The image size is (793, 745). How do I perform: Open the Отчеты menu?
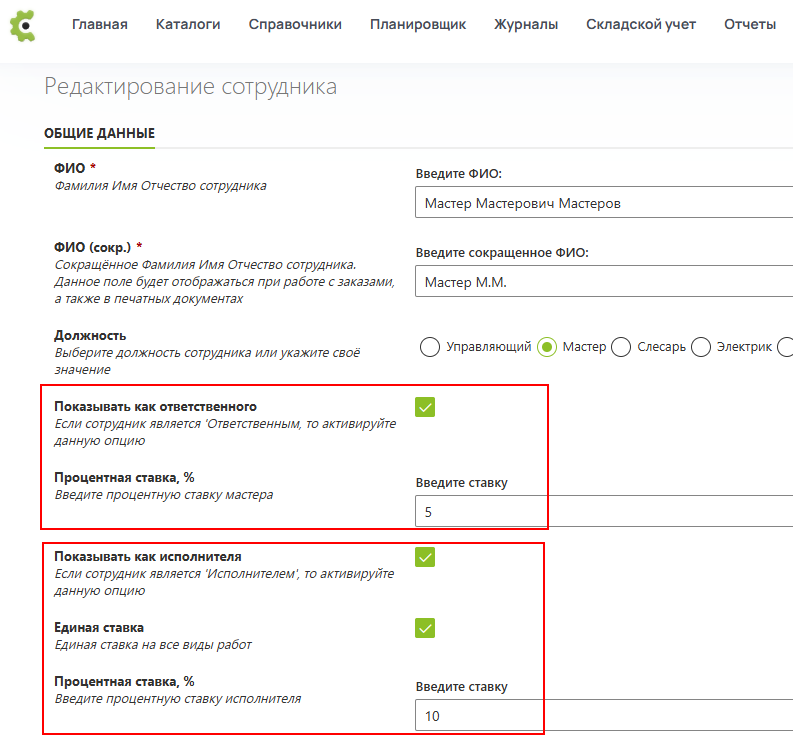[750, 25]
